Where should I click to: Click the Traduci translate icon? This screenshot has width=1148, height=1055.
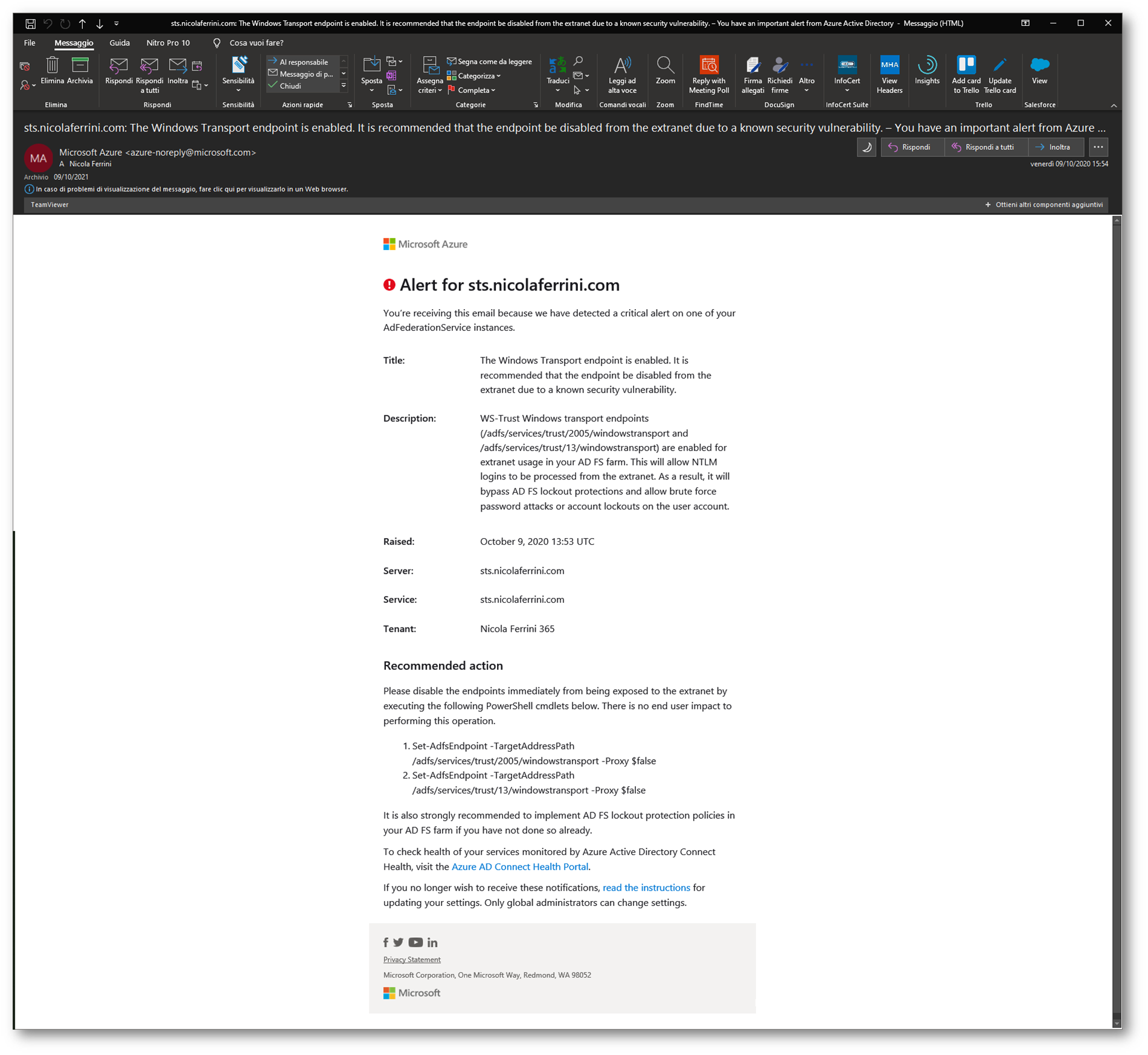click(x=557, y=65)
